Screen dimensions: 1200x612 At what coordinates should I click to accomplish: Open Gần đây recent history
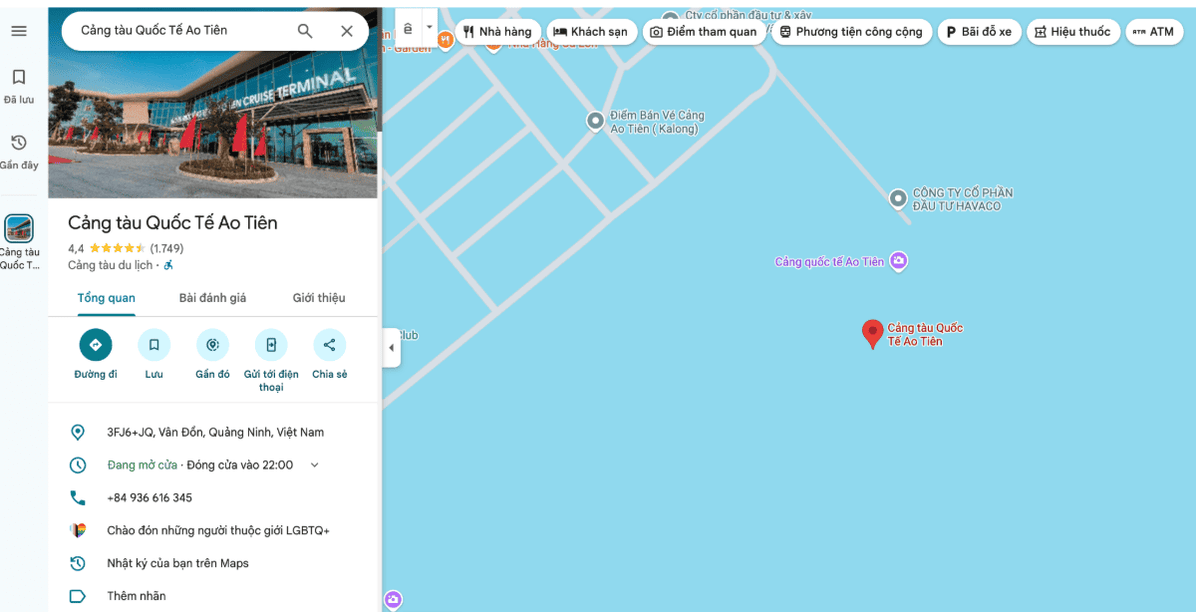point(19,152)
